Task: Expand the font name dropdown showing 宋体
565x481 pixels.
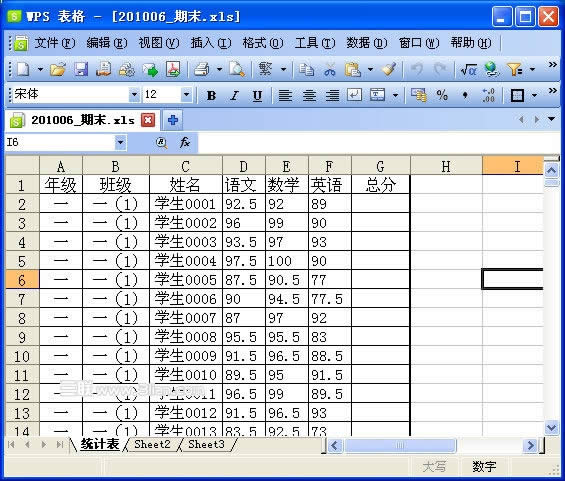Action: coord(134,95)
